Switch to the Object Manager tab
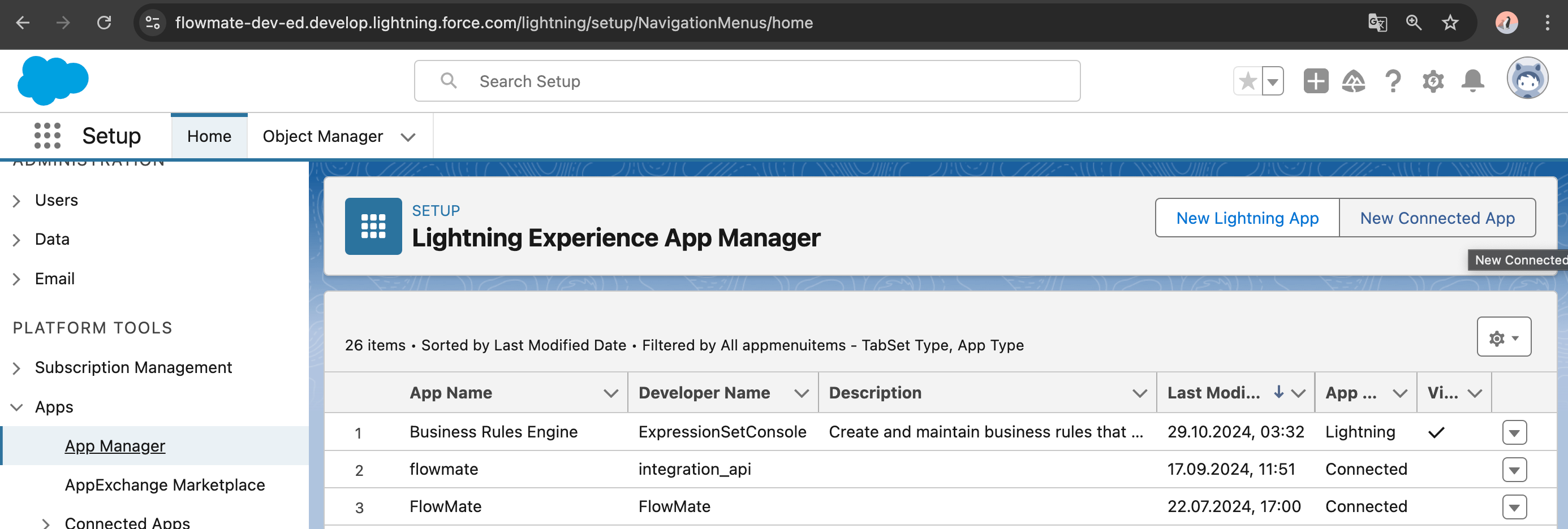1568x529 pixels. pos(322,136)
